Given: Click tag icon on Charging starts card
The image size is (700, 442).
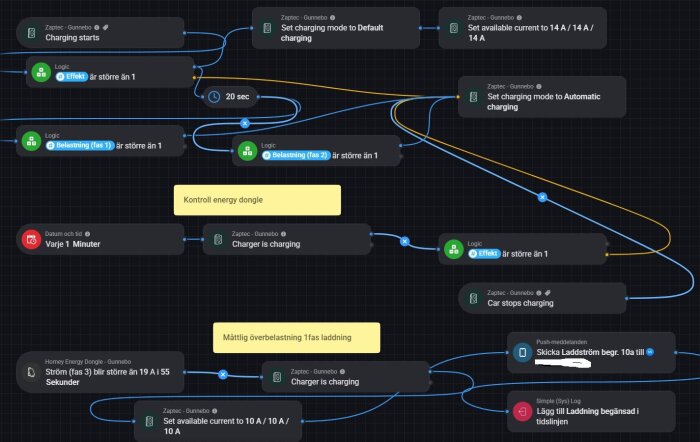Looking at the screenshot, I should coord(106,28).
